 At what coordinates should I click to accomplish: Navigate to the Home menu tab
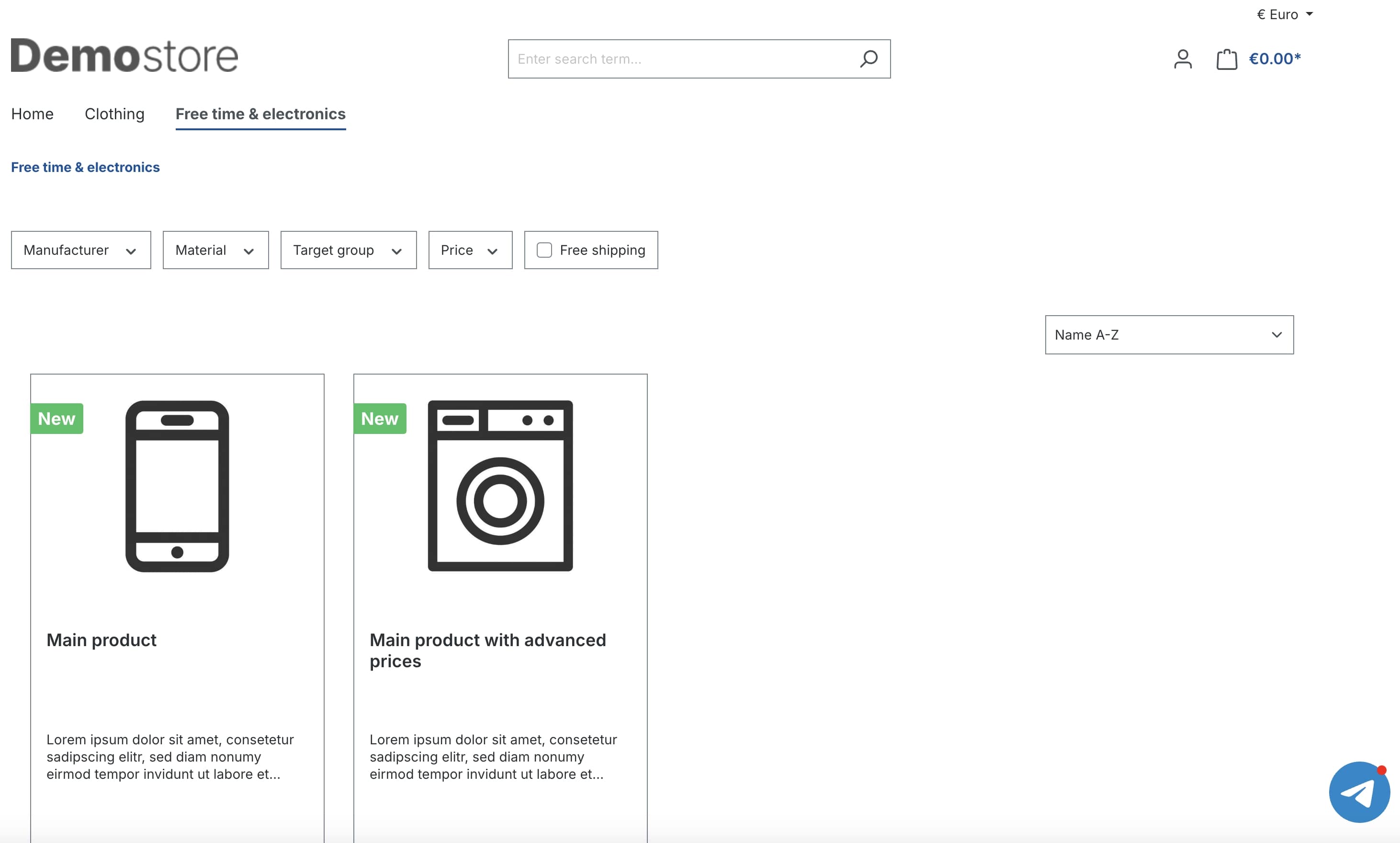point(31,113)
